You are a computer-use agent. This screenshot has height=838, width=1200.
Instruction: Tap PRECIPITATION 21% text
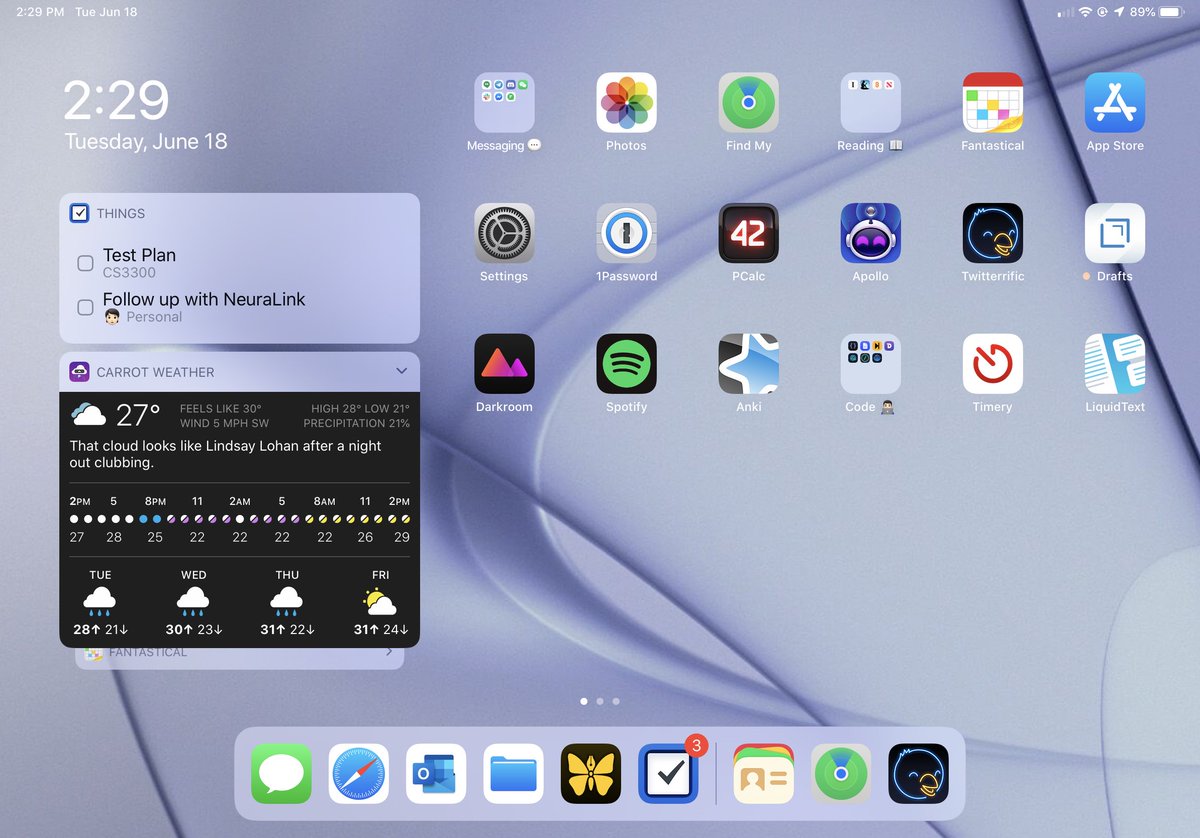(357, 423)
